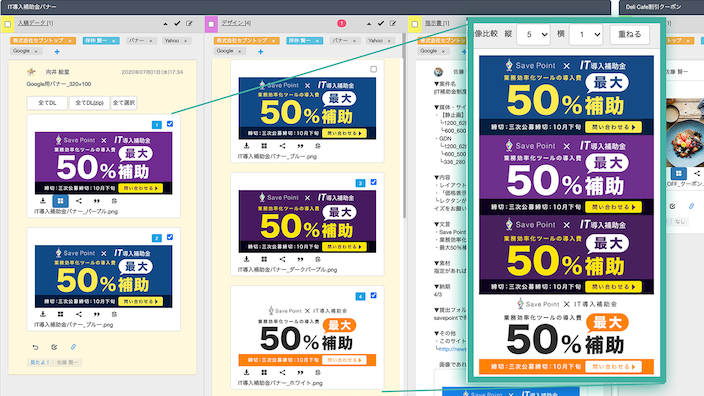Add a quote comment on the ダークパープル banner
704x396 pixels.
[300, 259]
